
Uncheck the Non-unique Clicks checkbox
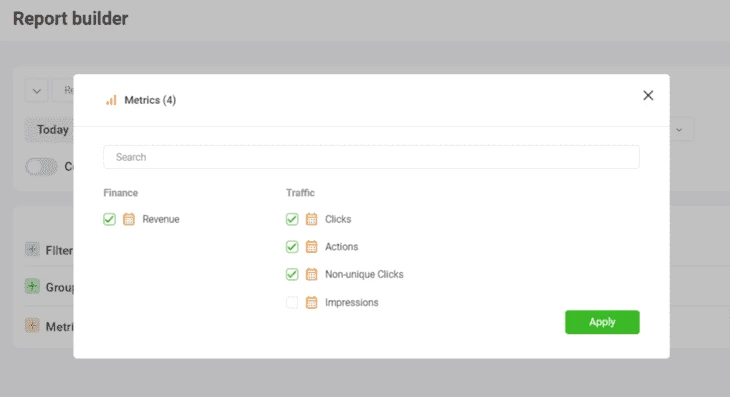pos(292,275)
